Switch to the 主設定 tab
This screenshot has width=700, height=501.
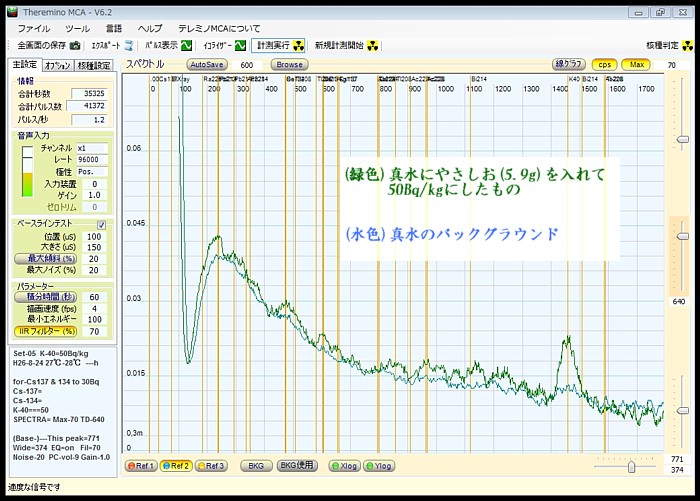pos(25,65)
